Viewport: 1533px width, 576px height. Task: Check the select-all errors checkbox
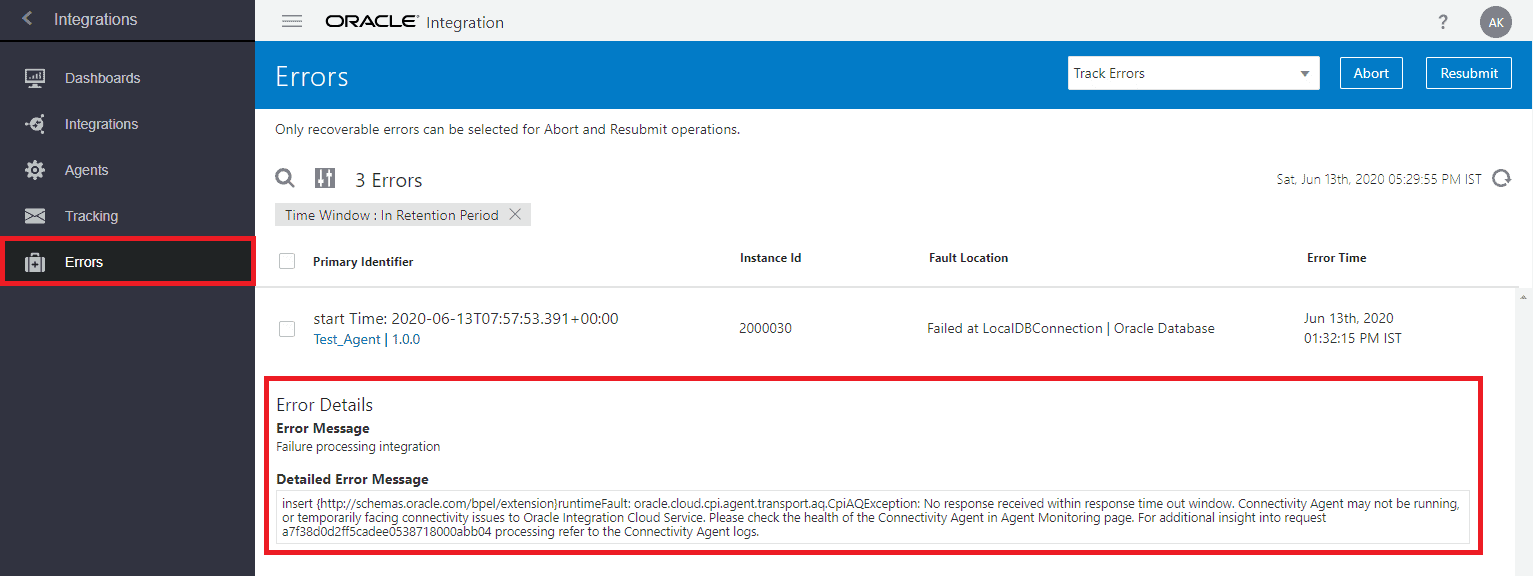287,260
